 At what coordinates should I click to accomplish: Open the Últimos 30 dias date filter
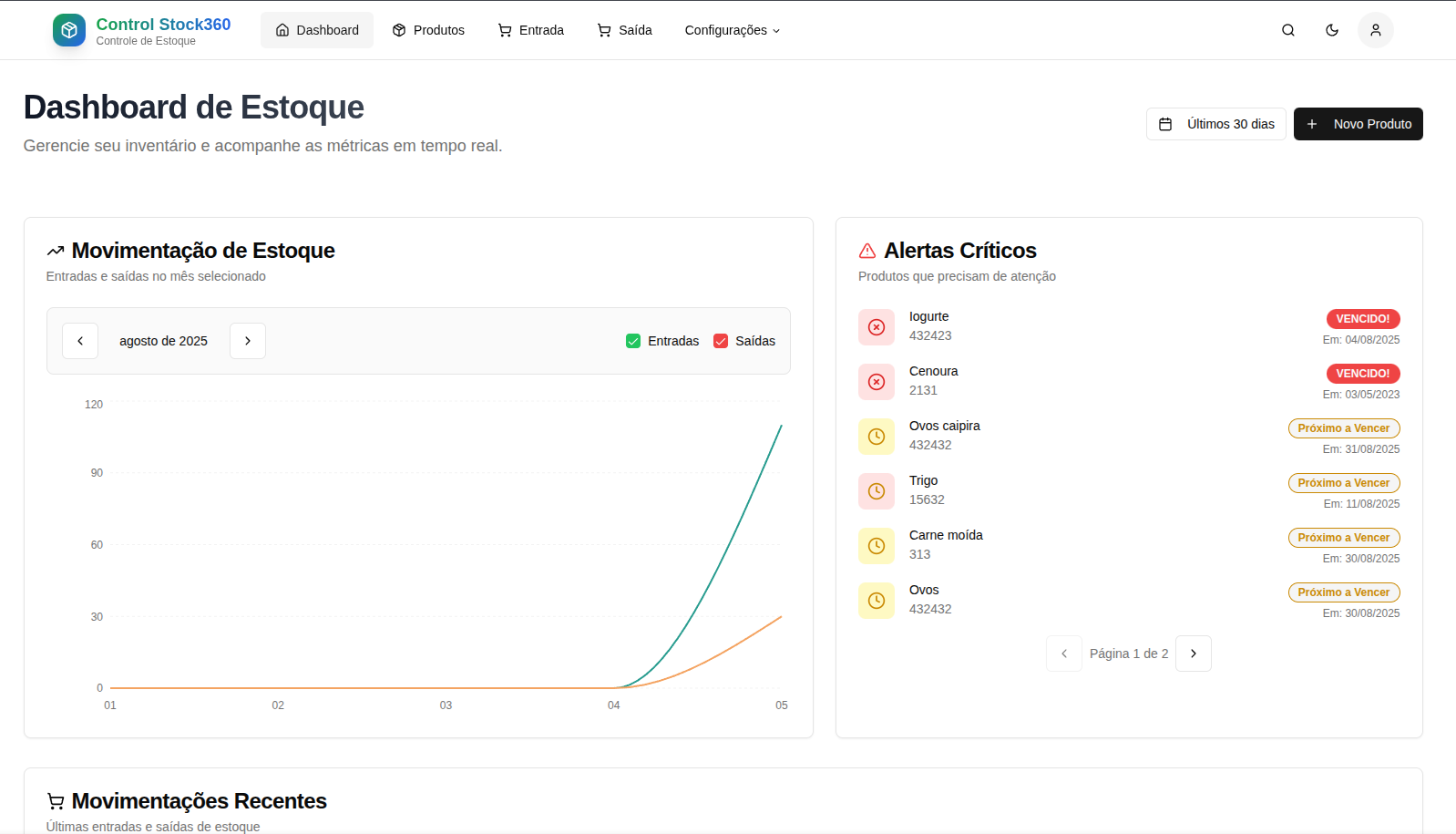click(x=1215, y=124)
